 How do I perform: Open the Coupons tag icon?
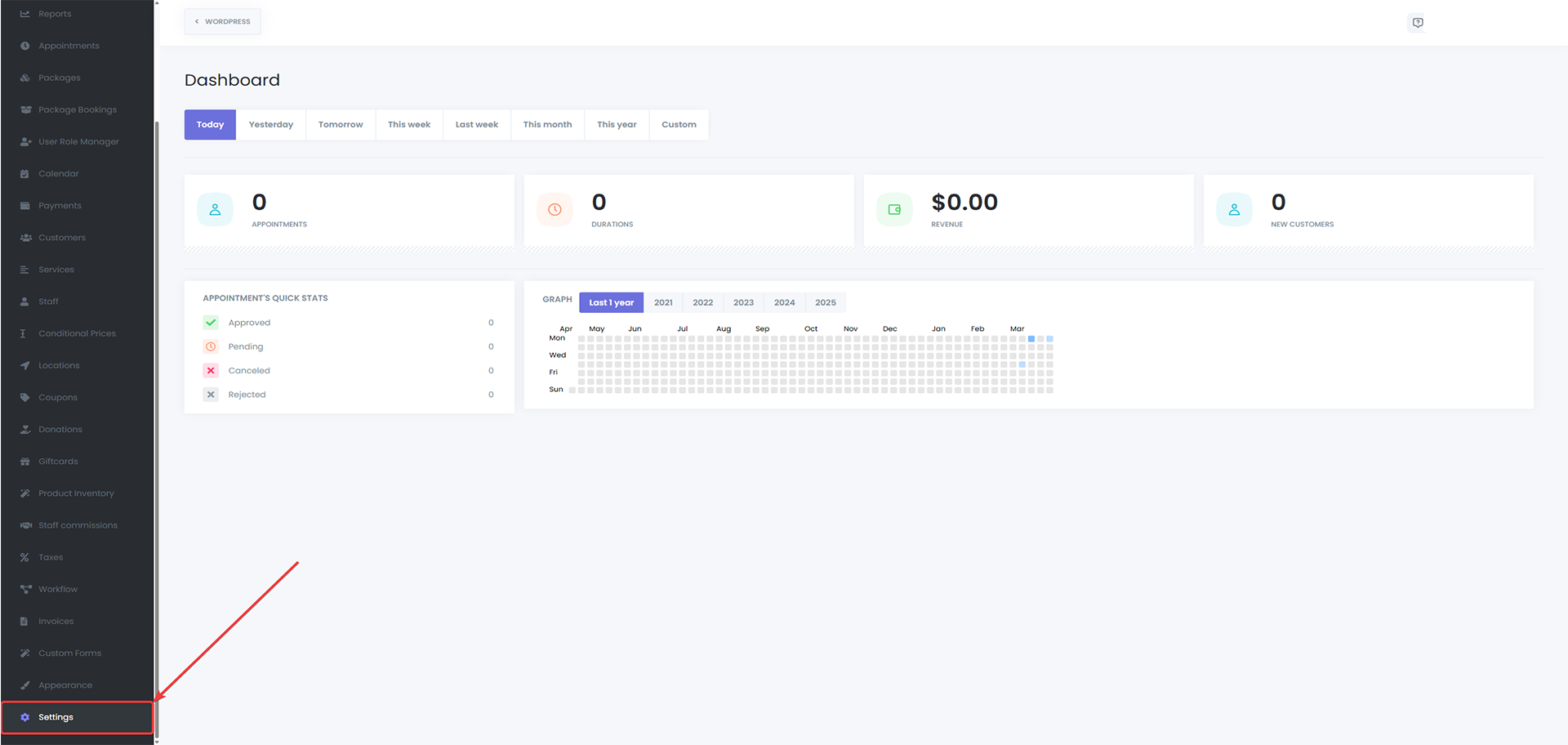coord(24,398)
